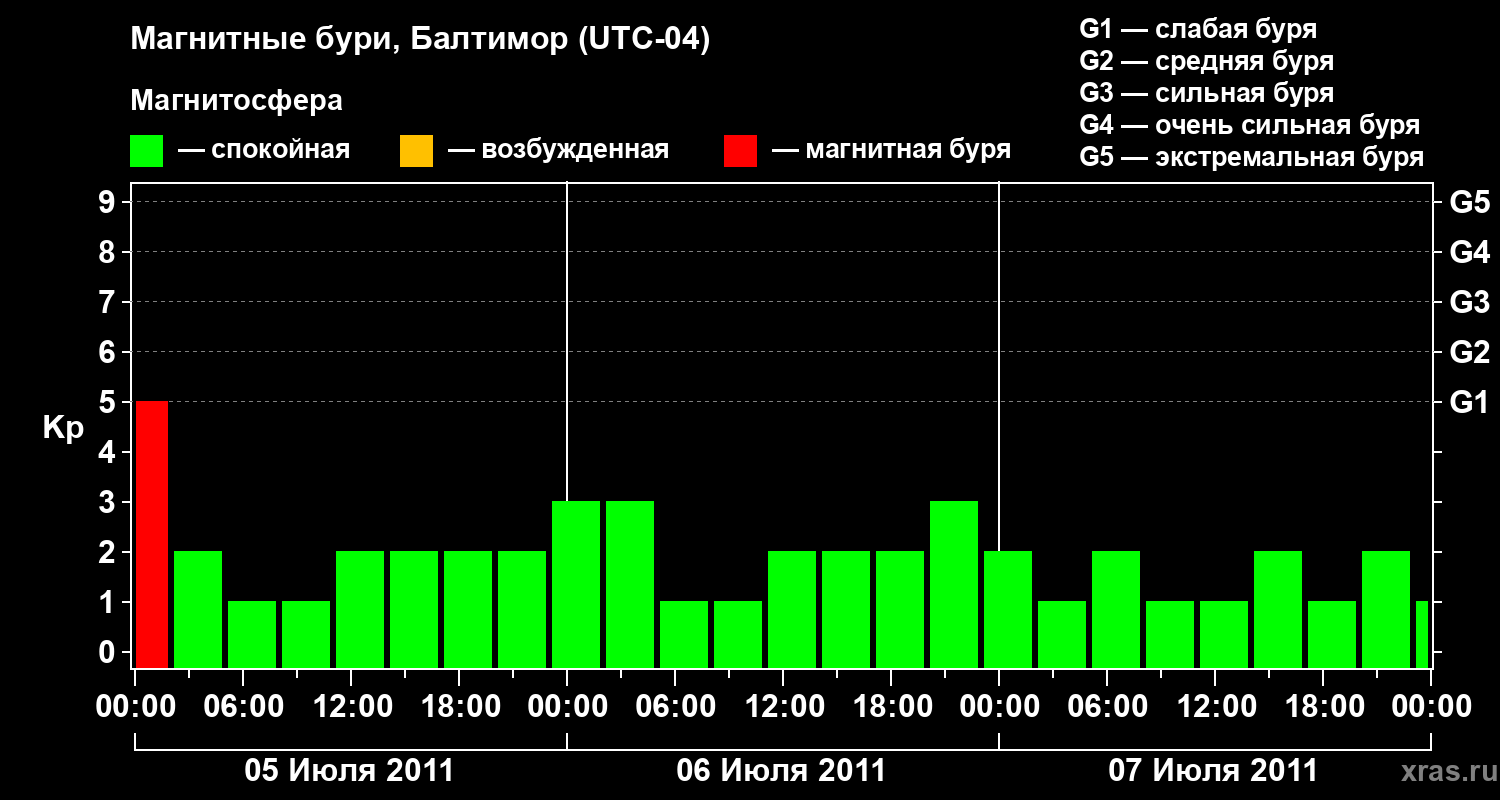Click the '05 Июля 2011' date label
The height and width of the screenshot is (800, 1500).
[x=350, y=771]
